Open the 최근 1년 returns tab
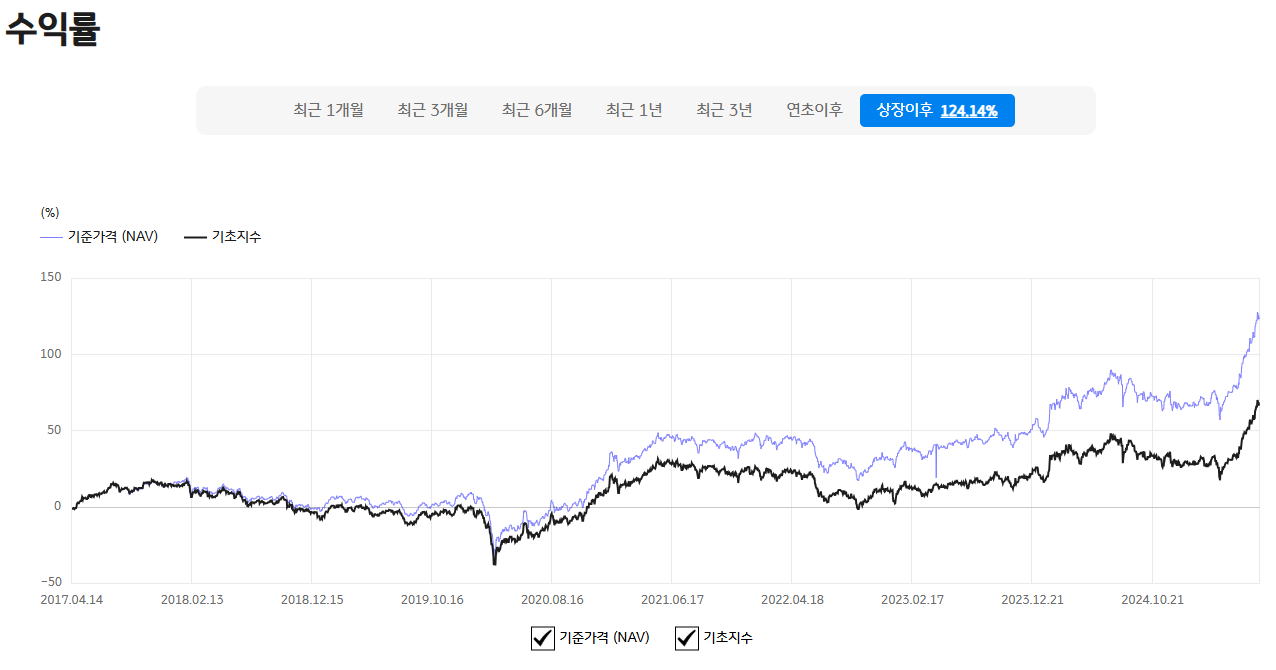The image size is (1276, 670). tap(634, 110)
